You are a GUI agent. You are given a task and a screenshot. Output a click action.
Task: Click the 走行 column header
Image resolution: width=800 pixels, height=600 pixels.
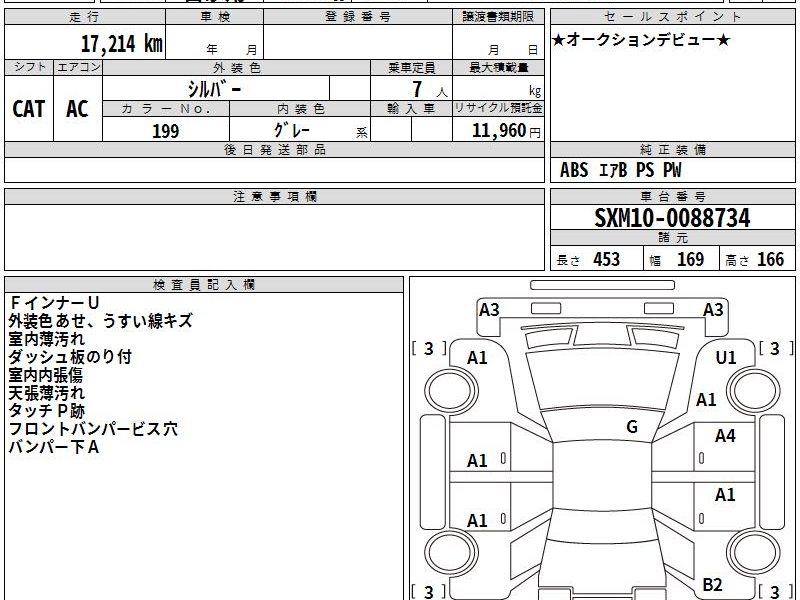click(x=85, y=17)
